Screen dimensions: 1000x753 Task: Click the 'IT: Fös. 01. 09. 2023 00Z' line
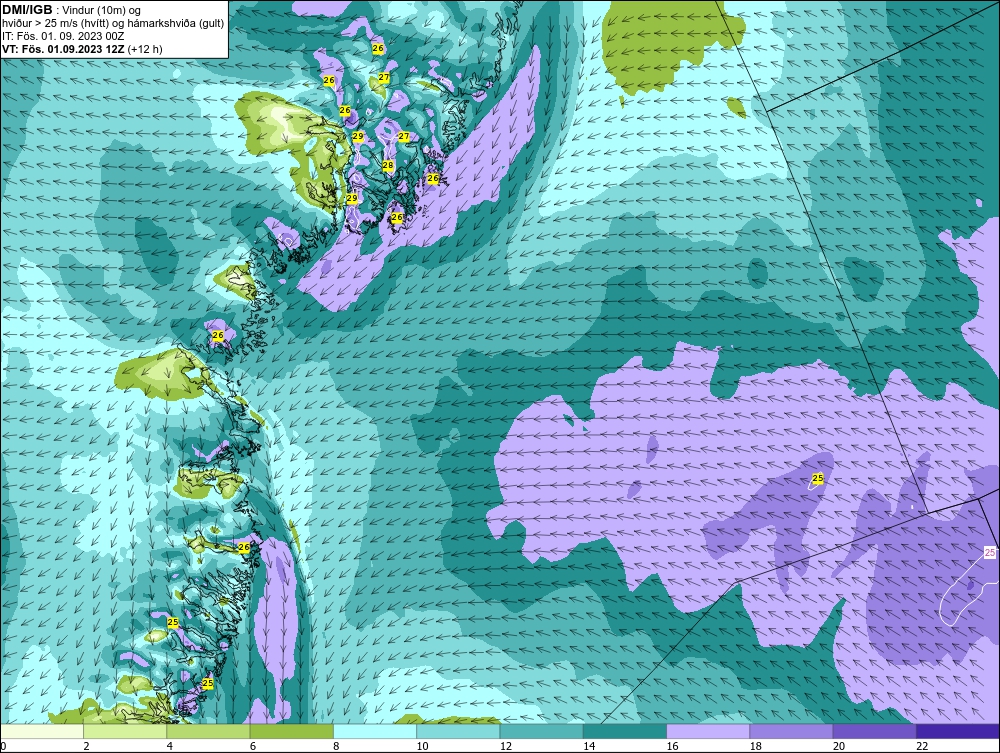(x=64, y=36)
